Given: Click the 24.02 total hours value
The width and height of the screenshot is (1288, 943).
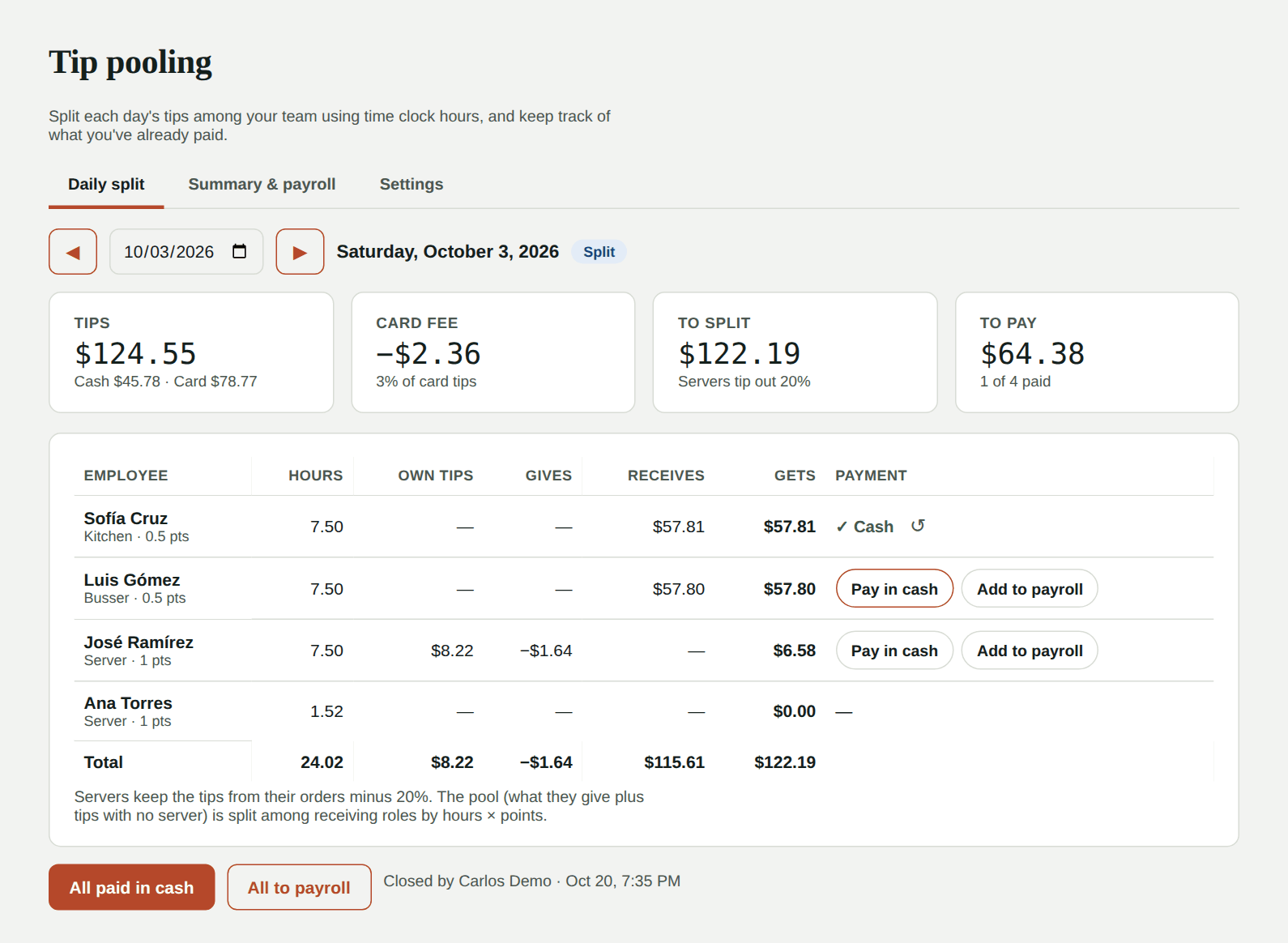Looking at the screenshot, I should (x=322, y=762).
